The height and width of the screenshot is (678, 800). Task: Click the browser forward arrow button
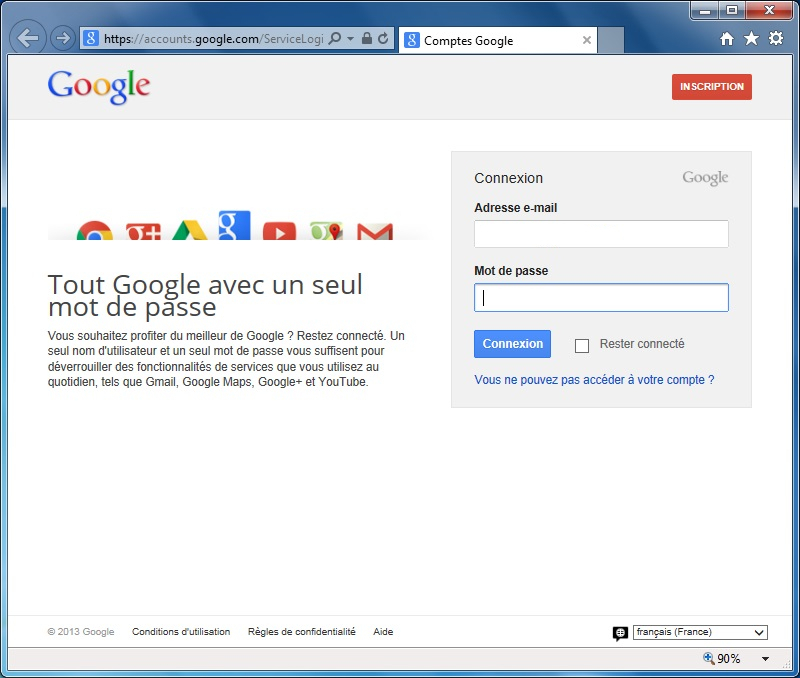62,39
